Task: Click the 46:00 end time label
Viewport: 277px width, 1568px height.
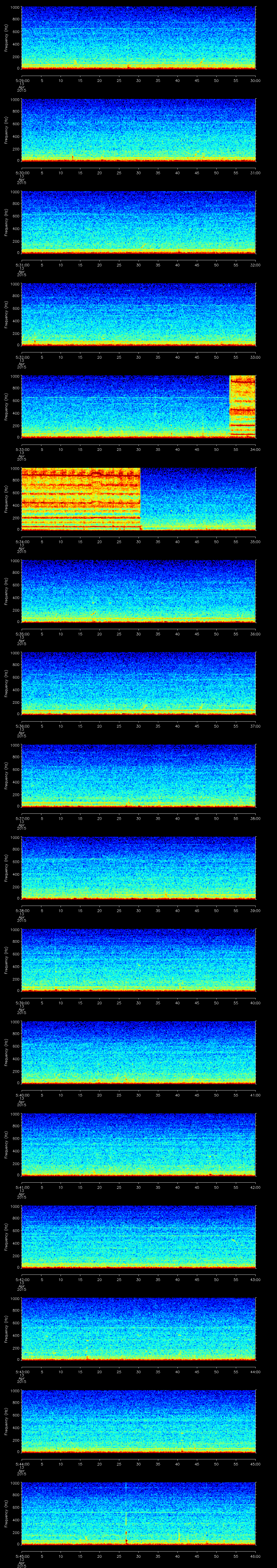Action: (x=256, y=1556)
